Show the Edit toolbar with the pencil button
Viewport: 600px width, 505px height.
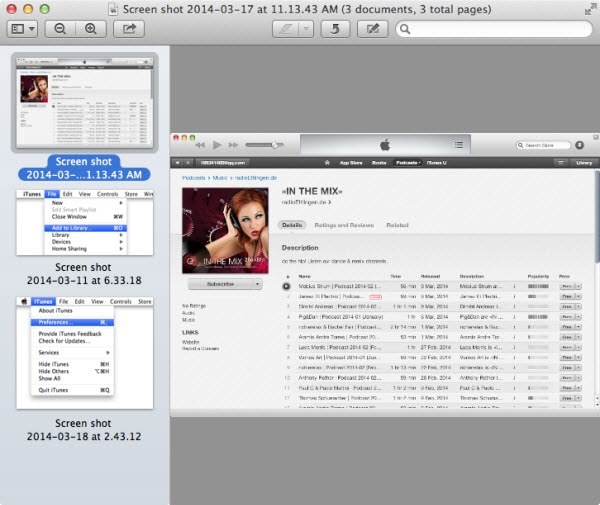(372, 29)
